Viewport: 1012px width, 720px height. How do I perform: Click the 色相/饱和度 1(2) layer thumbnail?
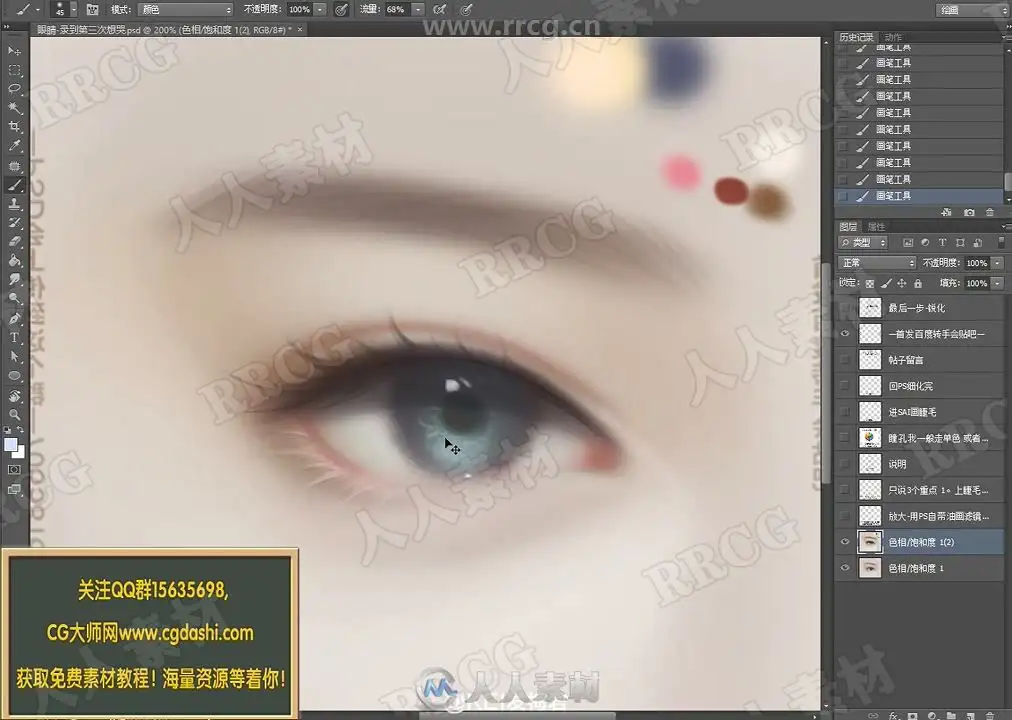pyautogui.click(x=870, y=542)
